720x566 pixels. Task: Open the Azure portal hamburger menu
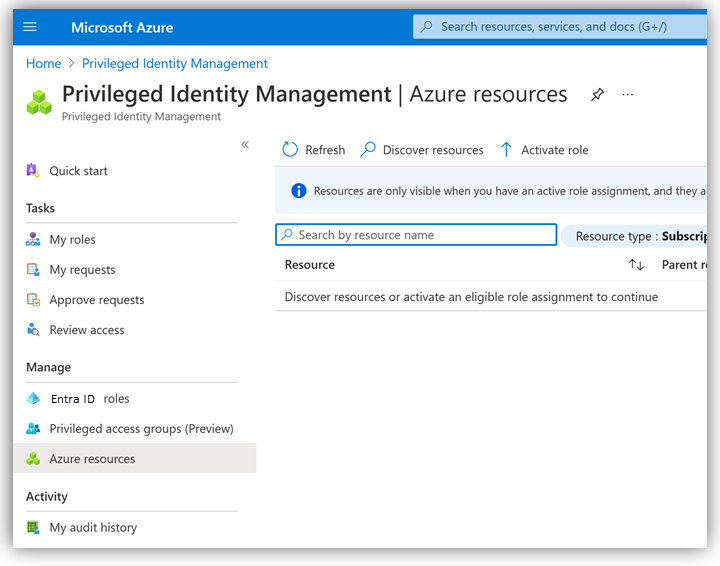pyautogui.click(x=29, y=27)
